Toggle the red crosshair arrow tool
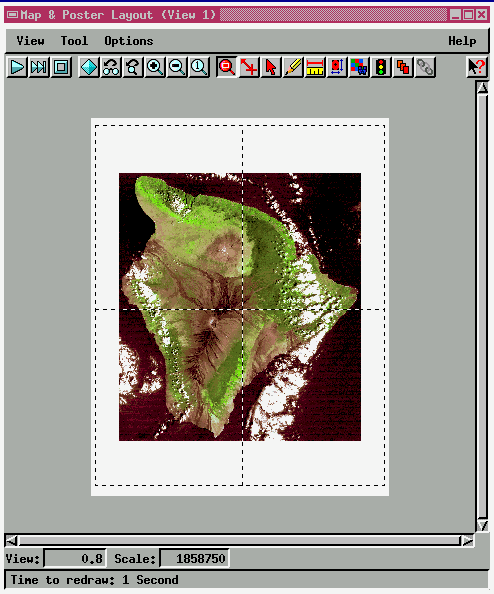This screenshot has height=594, width=494. (249, 67)
